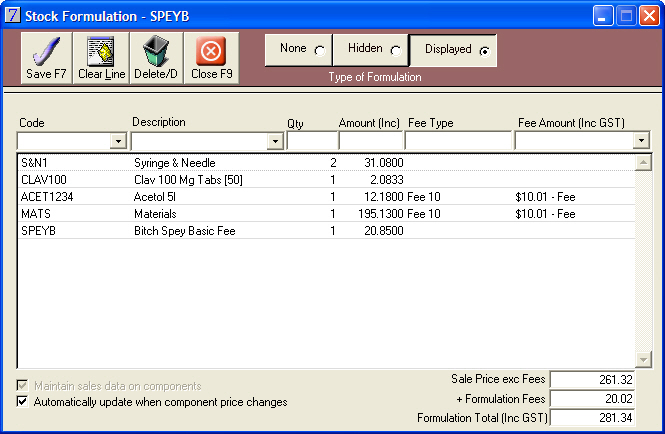Screen dimensions: 665x434
Task: Click the list scrollbar down arrow
Action: coord(643,360)
